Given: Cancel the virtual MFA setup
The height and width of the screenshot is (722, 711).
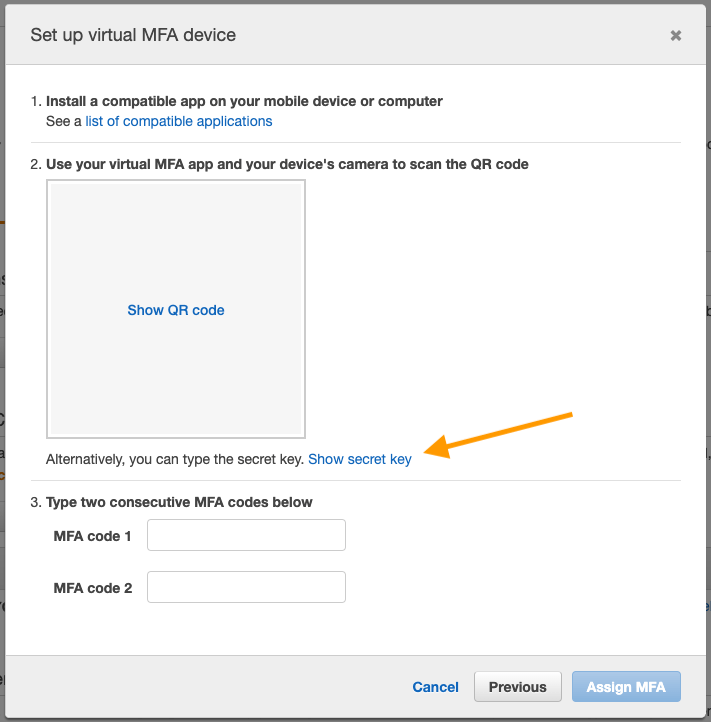Looking at the screenshot, I should click(x=435, y=687).
